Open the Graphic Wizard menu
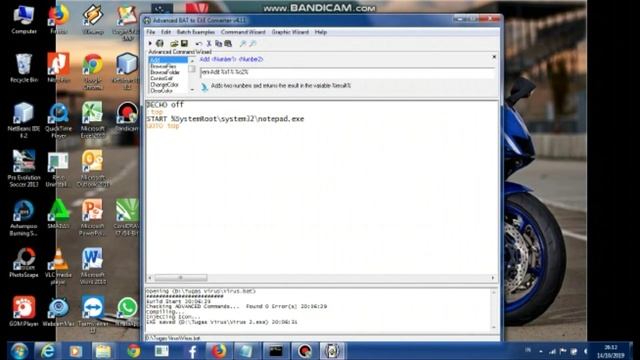 tap(290, 32)
